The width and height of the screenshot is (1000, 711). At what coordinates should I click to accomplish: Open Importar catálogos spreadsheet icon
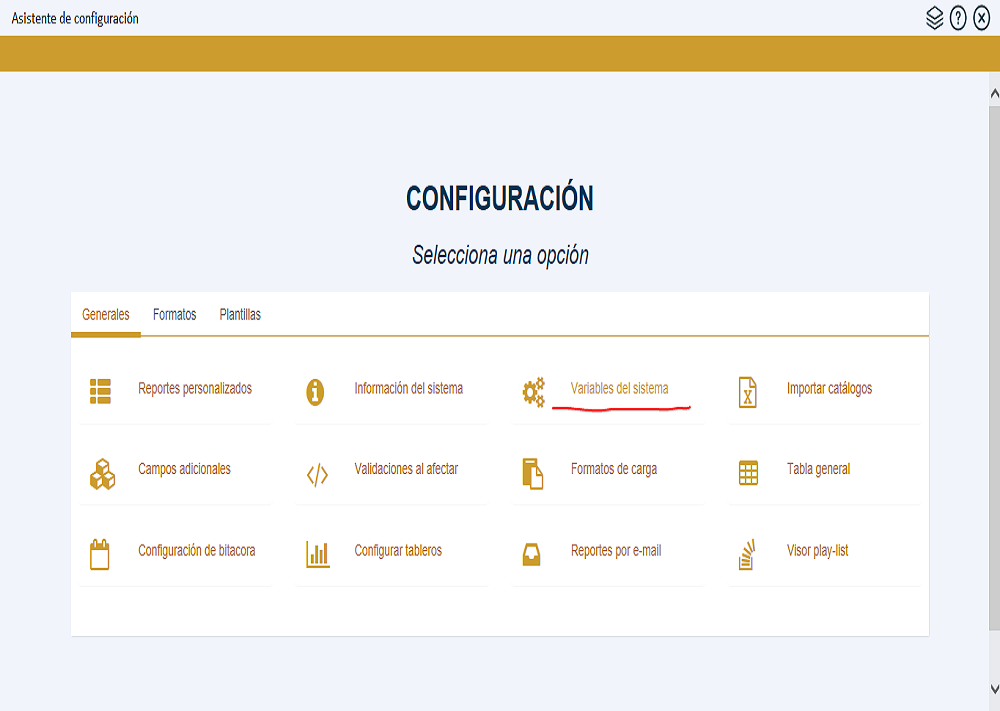[x=749, y=392]
